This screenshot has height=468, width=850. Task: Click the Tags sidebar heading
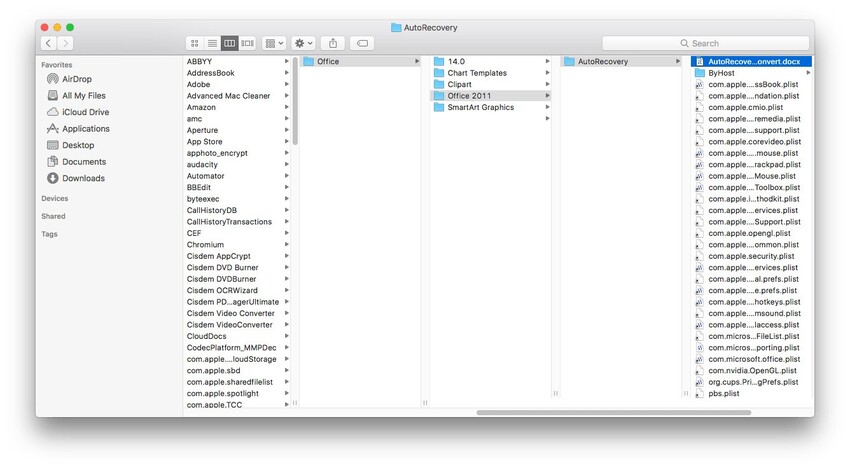click(49, 234)
